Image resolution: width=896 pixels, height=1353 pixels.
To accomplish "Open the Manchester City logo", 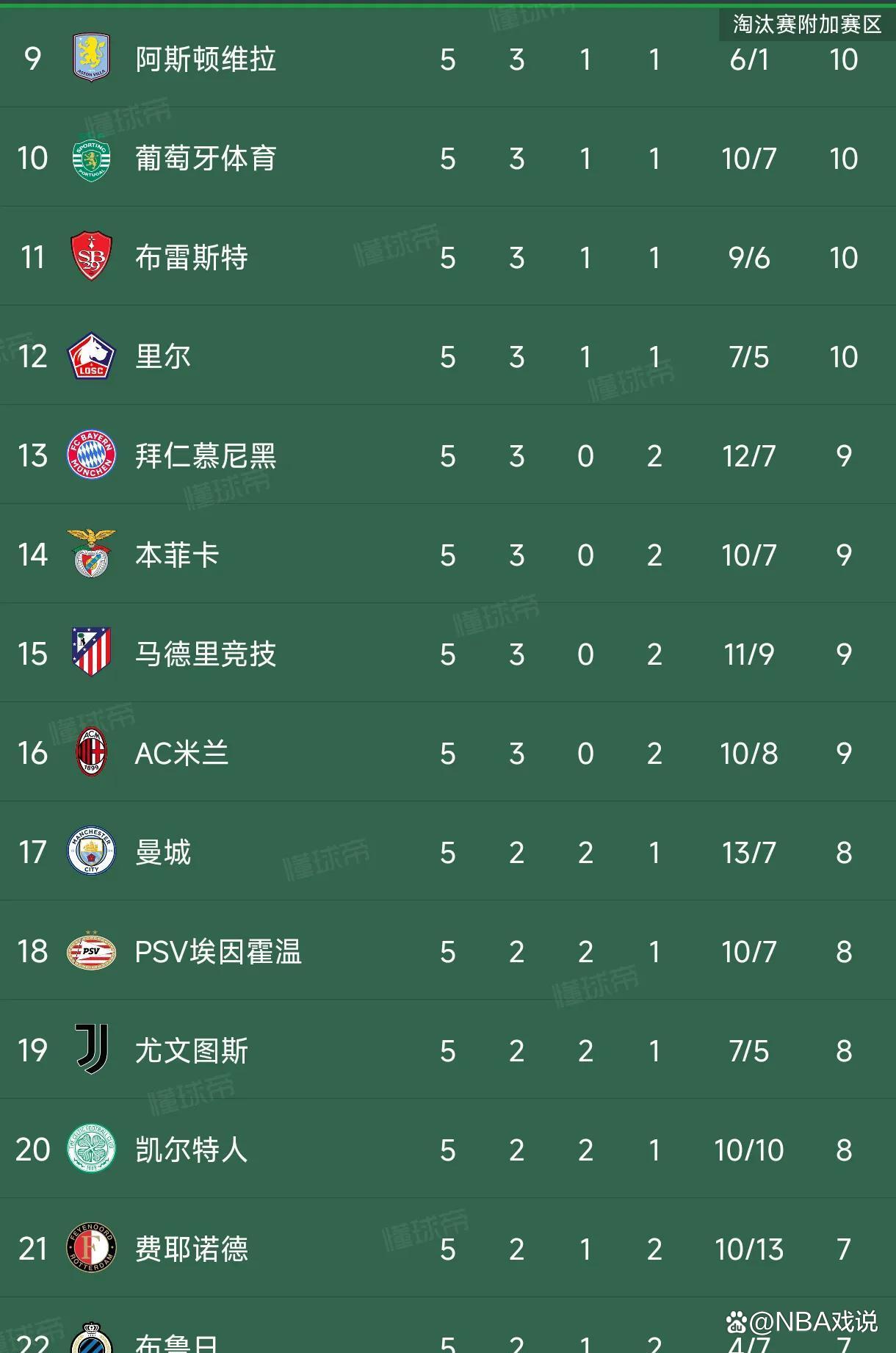I will coord(91,852).
